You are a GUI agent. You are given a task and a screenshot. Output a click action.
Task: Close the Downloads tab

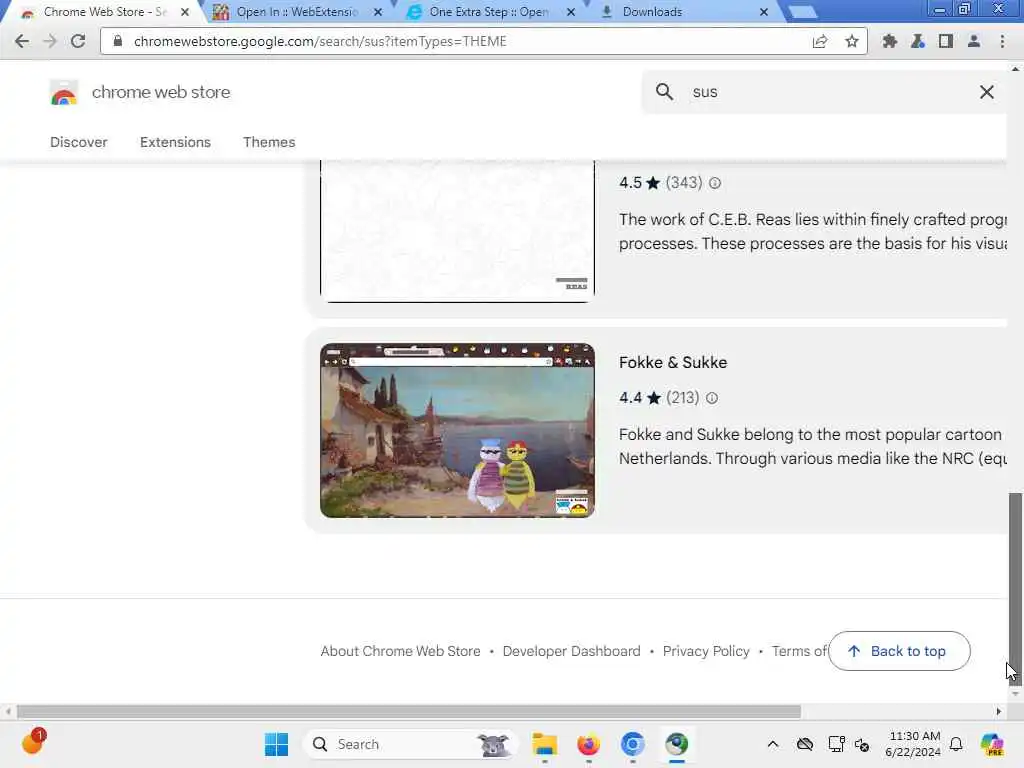coord(763,12)
